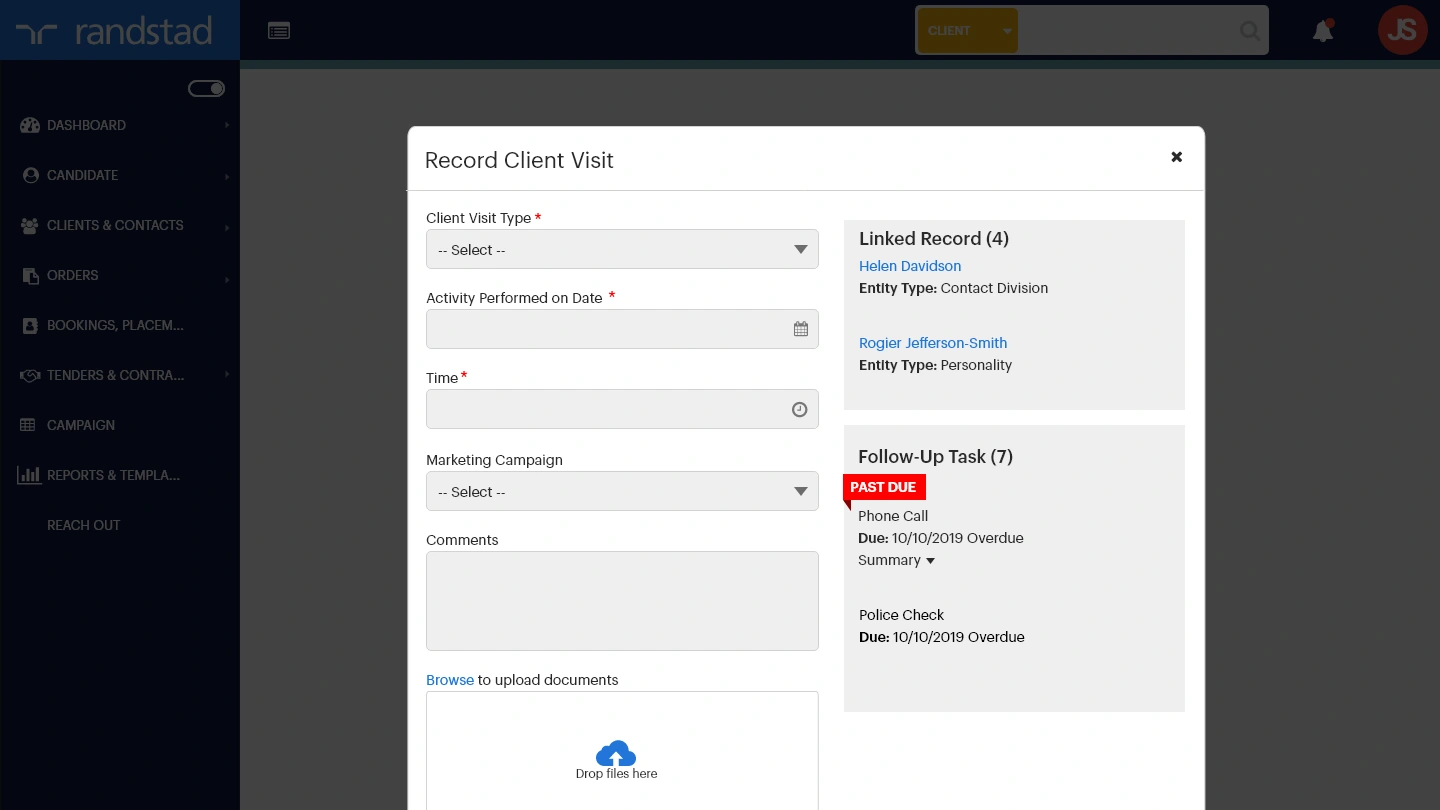Open the notifications bell
This screenshot has width=1440, height=810.
[x=1322, y=31]
